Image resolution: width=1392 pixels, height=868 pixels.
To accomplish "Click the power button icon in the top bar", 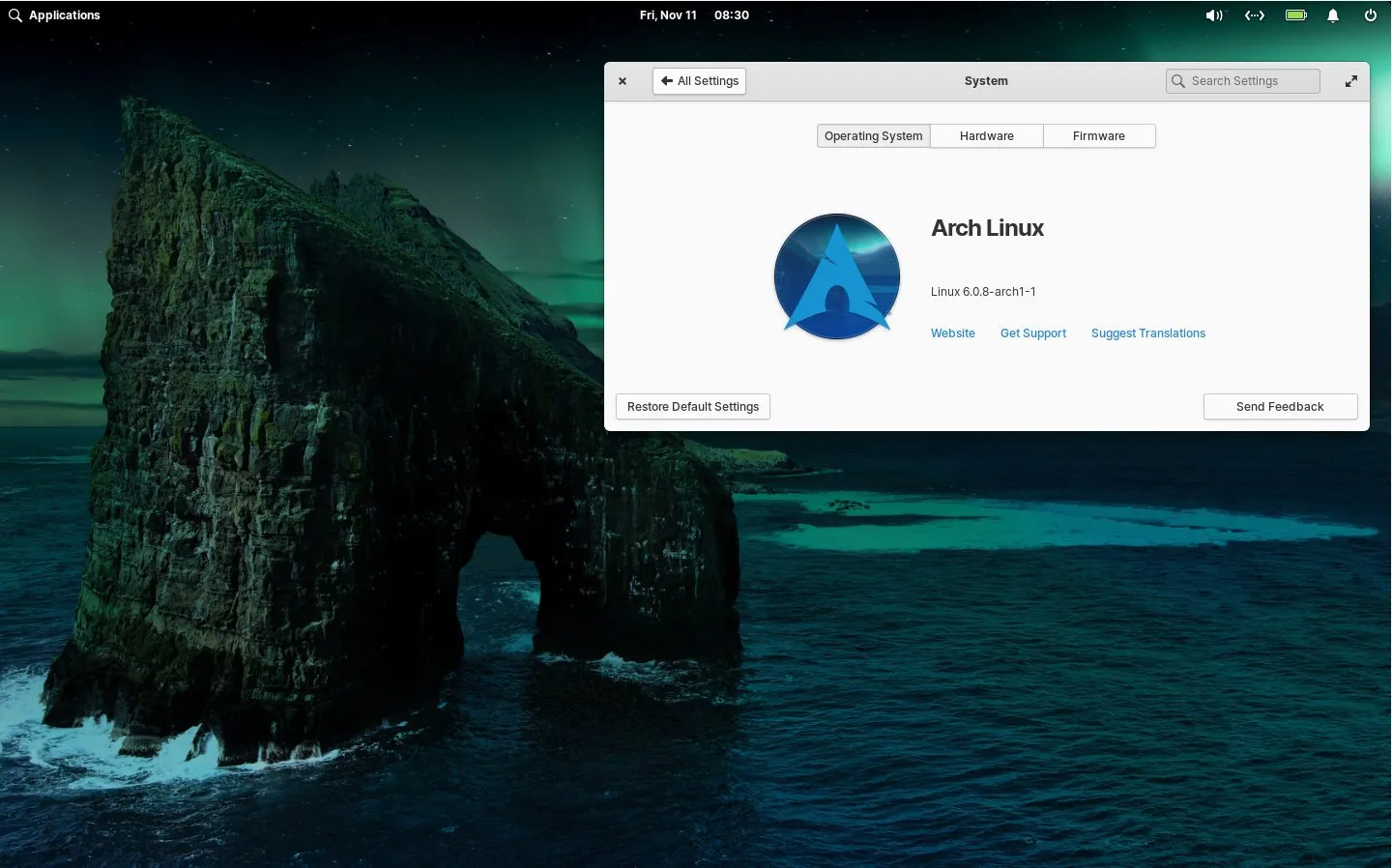I will [1370, 15].
